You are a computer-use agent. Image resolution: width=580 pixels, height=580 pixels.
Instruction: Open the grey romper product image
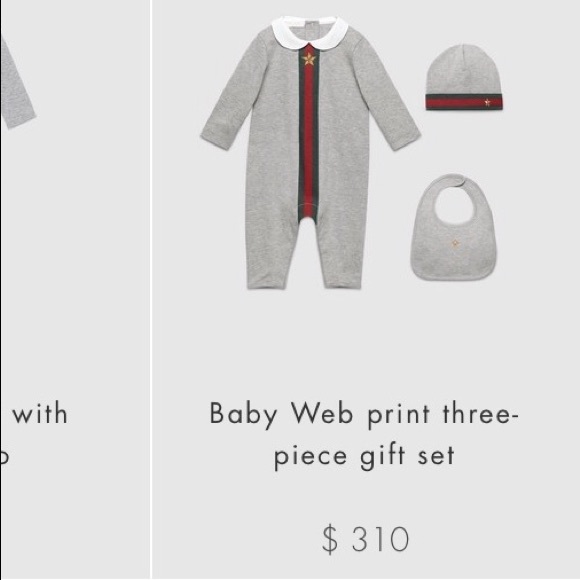pos(310,152)
